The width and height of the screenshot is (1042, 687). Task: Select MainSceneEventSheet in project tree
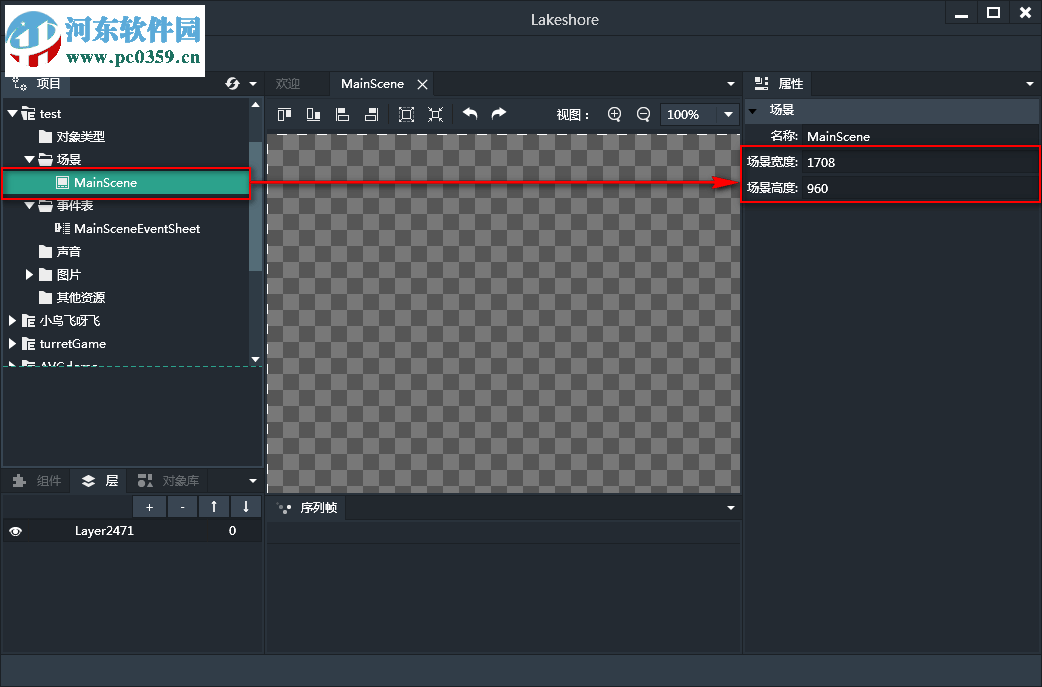point(136,228)
